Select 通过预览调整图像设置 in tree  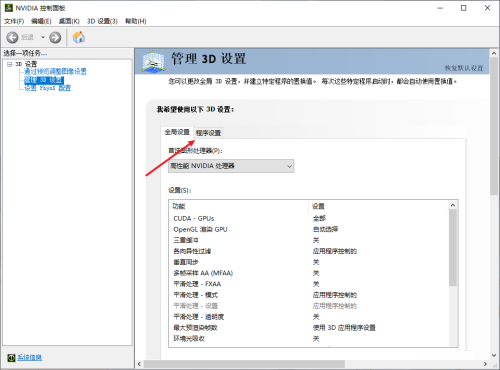(55, 71)
